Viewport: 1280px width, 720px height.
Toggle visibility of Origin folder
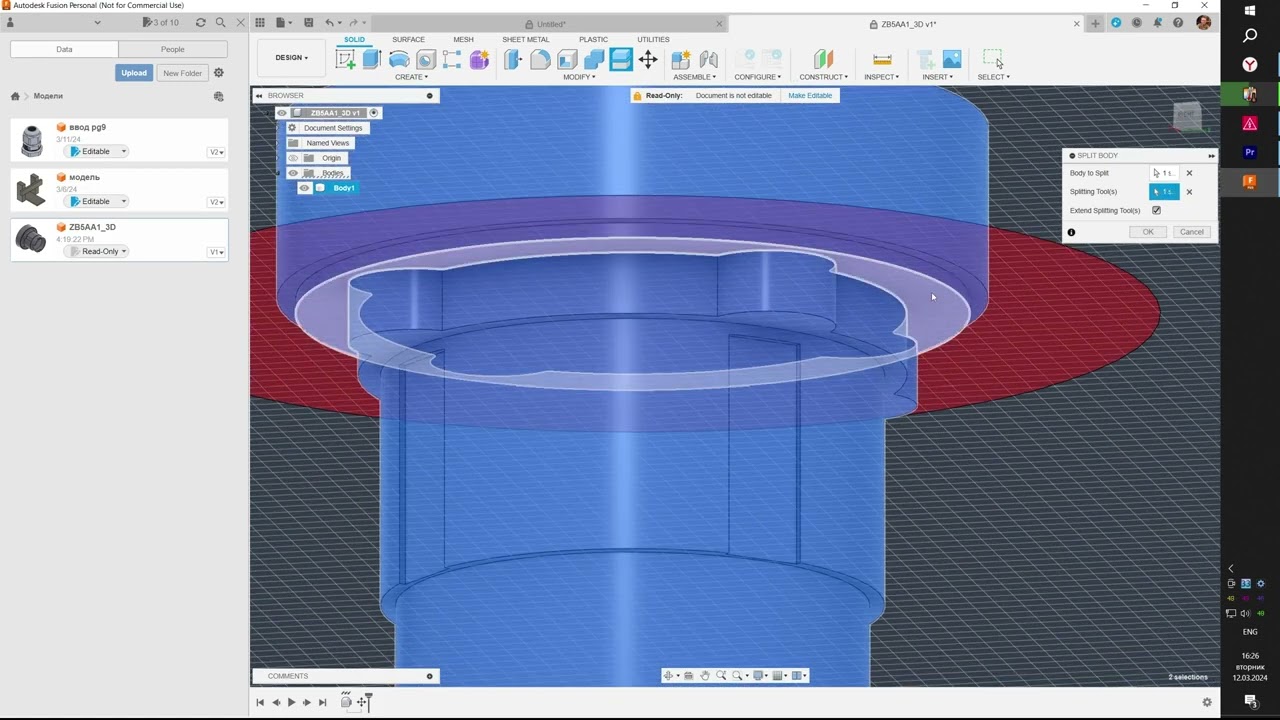293,158
